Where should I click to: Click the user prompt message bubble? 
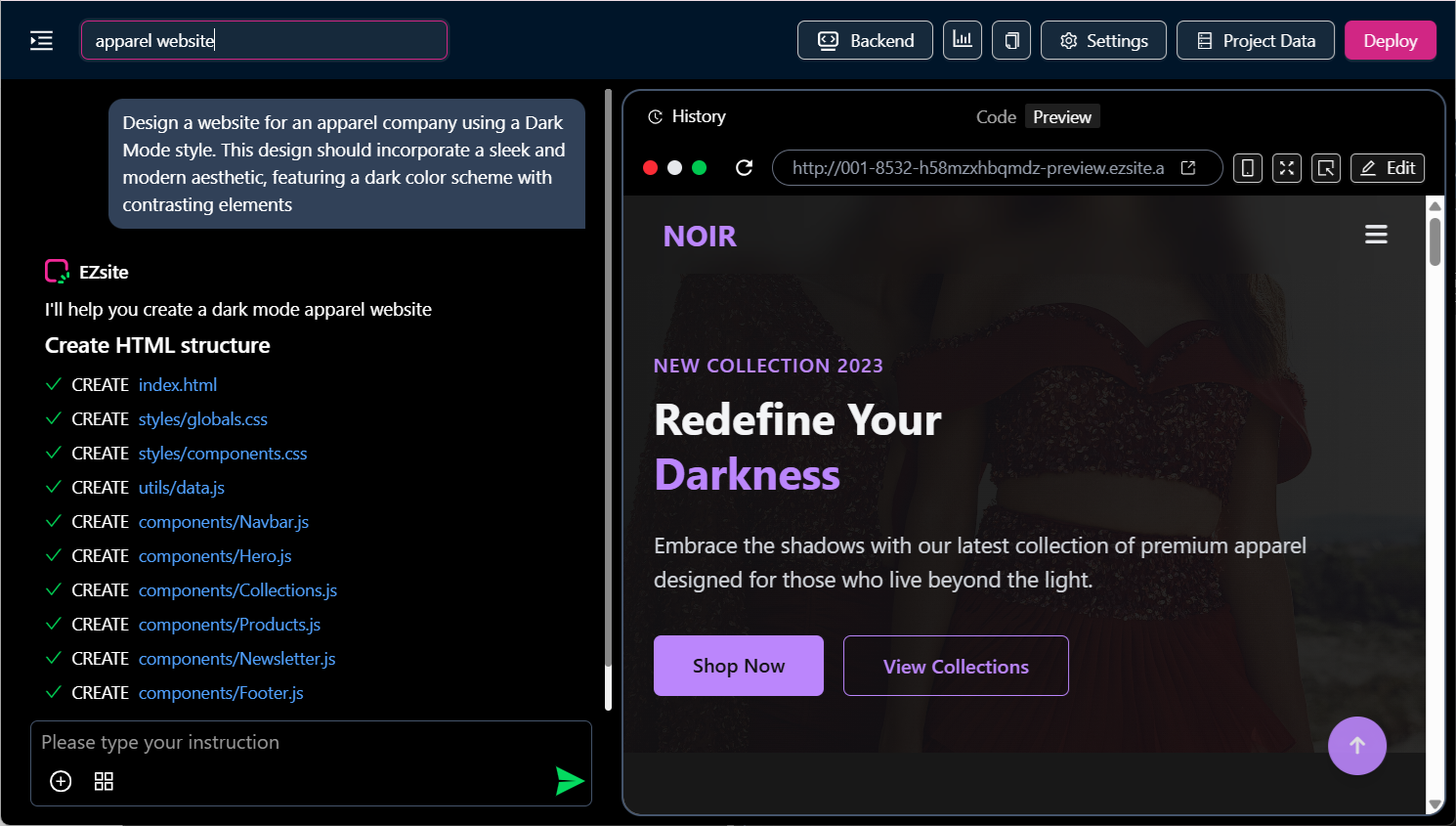(x=347, y=163)
